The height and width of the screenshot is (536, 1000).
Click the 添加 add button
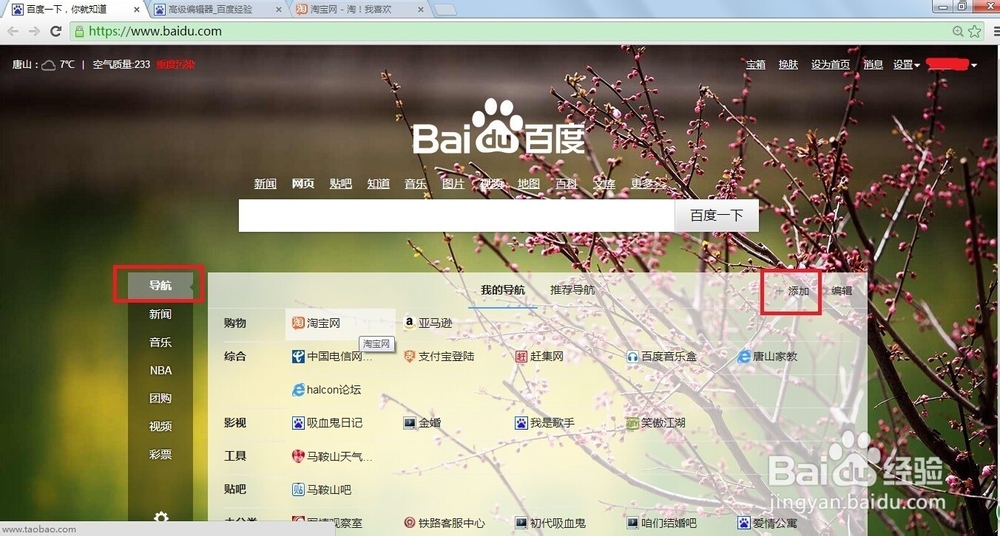[792, 291]
